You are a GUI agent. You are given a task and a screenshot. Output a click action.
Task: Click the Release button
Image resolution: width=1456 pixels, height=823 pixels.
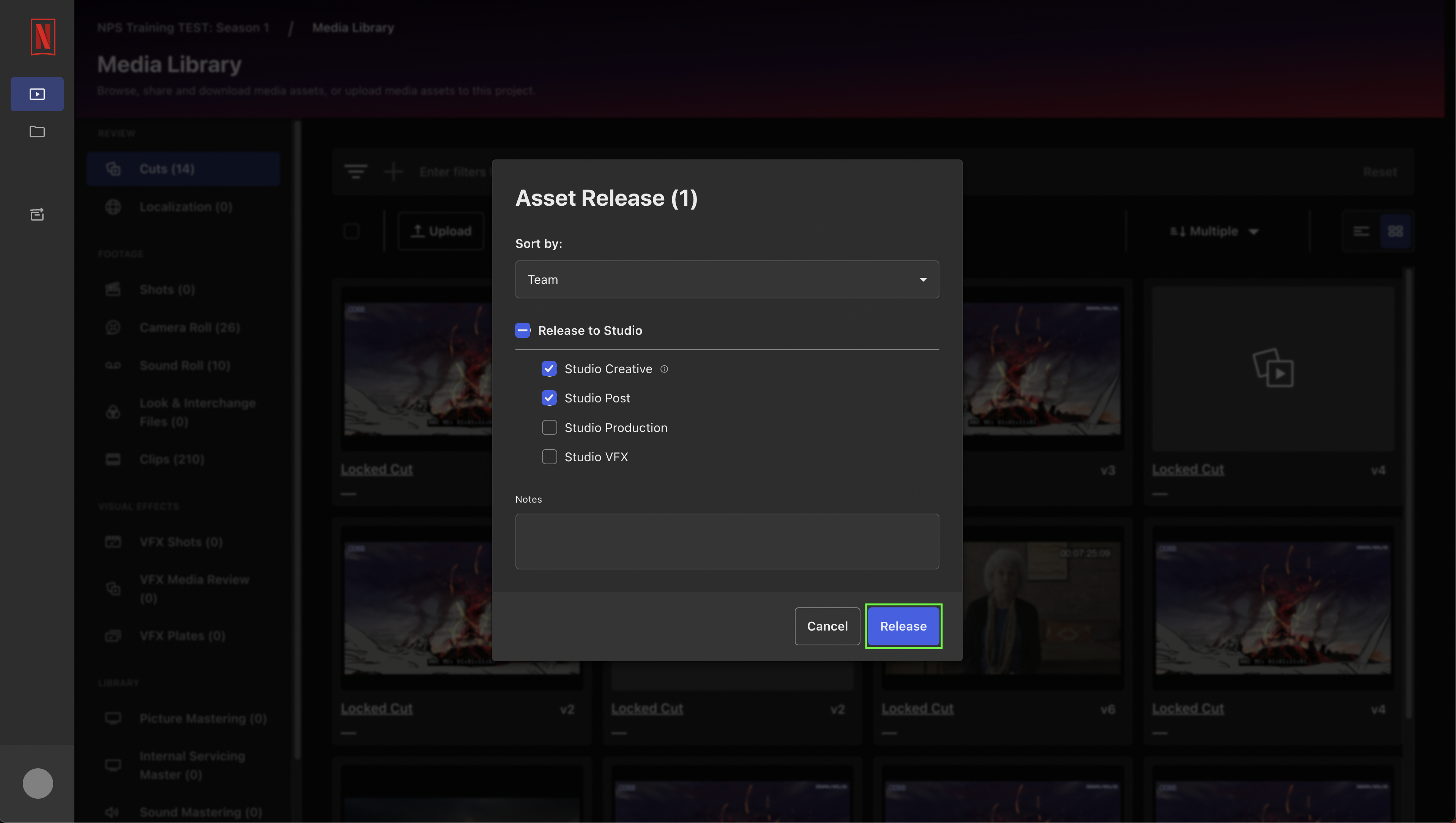coord(903,626)
